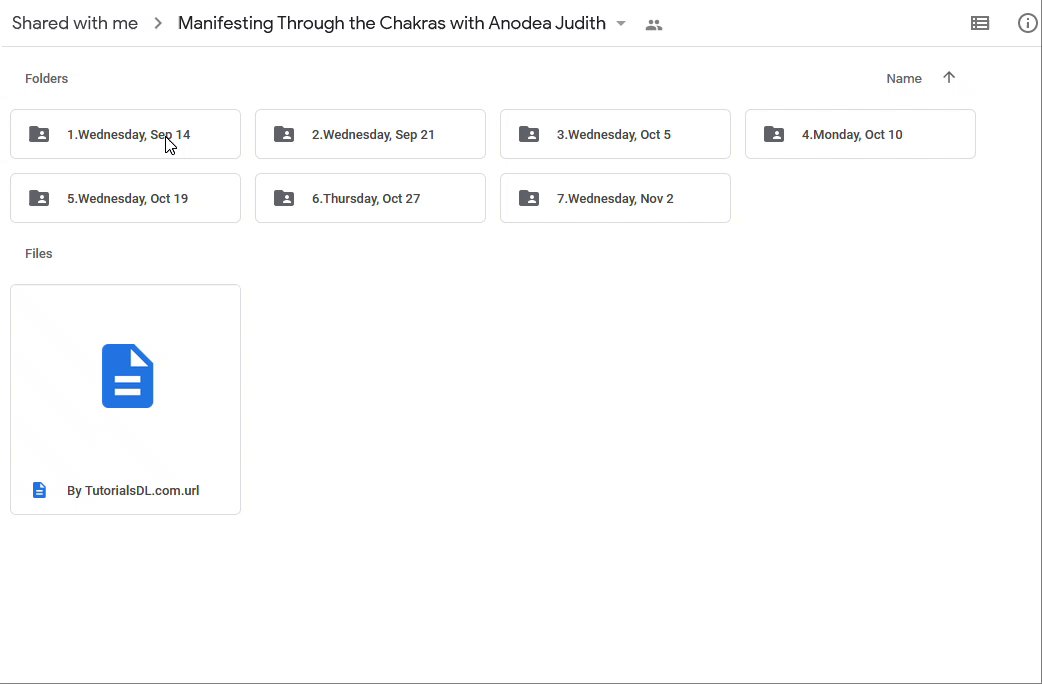Click the breadcrumb chevron separator
The width and height of the screenshot is (1042, 684).
click(158, 23)
